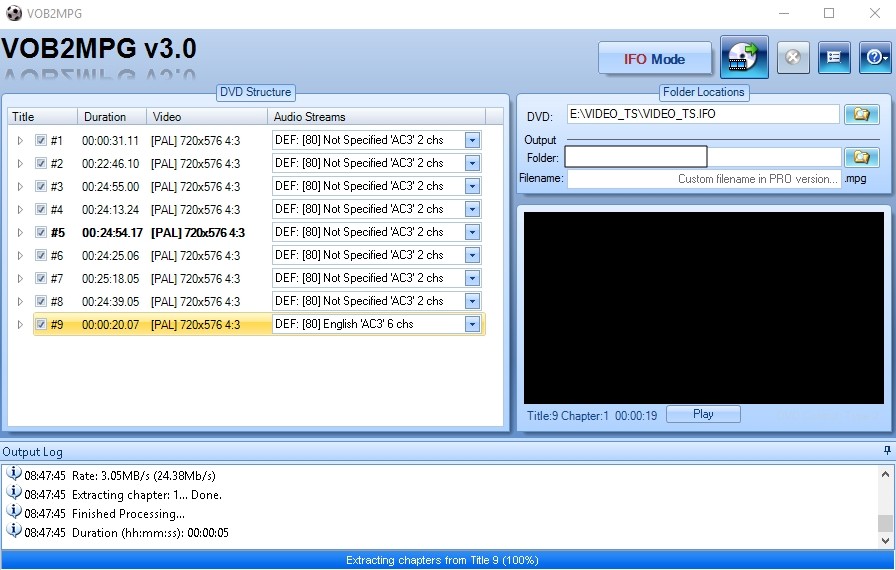Open audio stream dropdown for title #2
896x570 pixels.
[472, 163]
